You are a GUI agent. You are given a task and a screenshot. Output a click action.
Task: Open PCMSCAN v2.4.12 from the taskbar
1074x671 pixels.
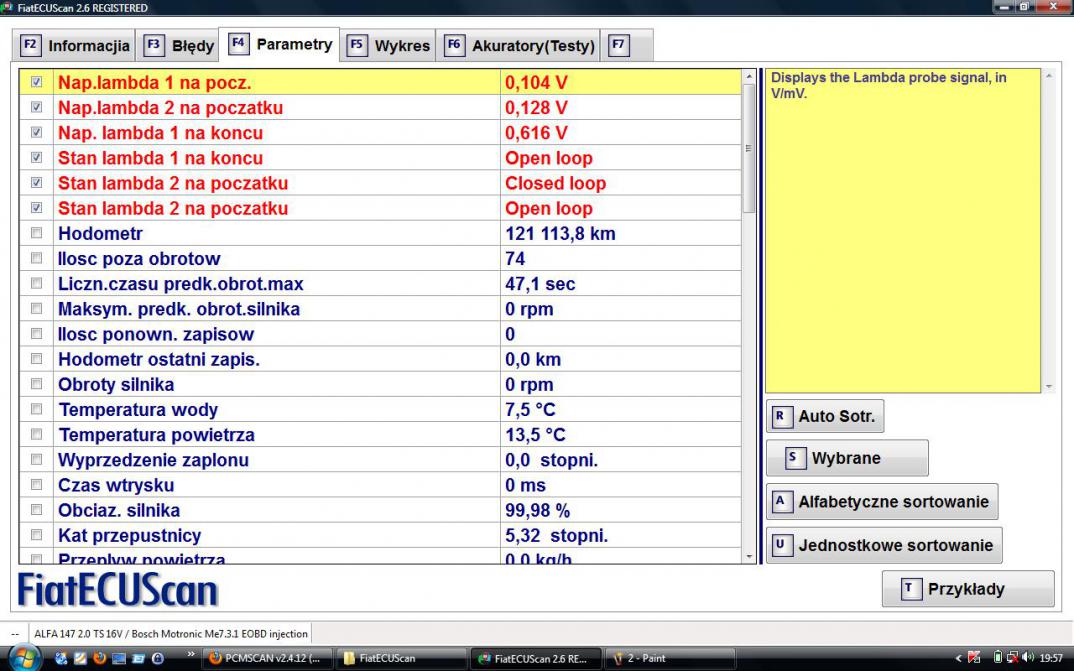(266, 658)
